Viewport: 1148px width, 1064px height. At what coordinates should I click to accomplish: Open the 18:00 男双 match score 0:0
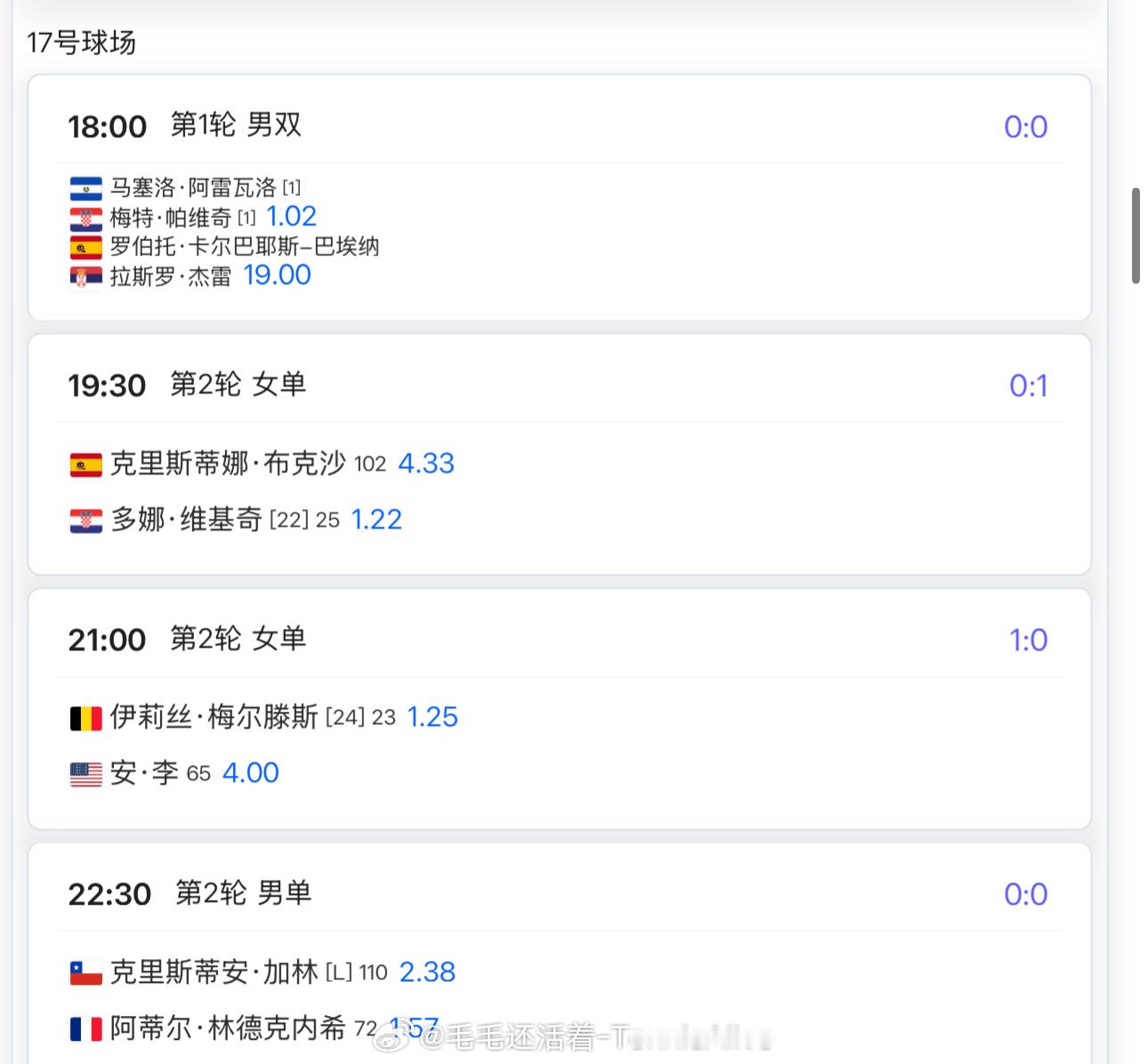(x=1025, y=126)
